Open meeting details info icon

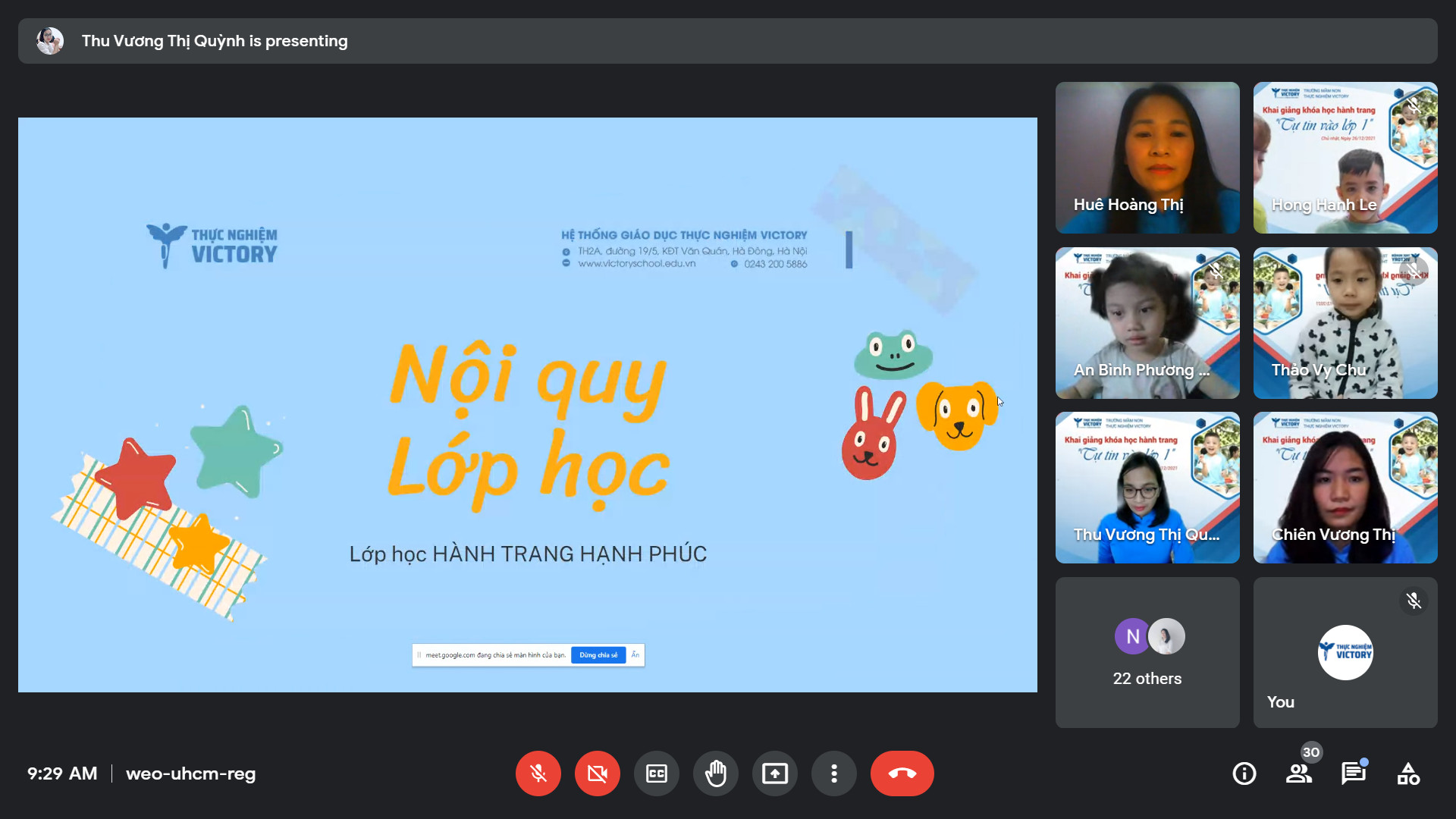(1244, 773)
